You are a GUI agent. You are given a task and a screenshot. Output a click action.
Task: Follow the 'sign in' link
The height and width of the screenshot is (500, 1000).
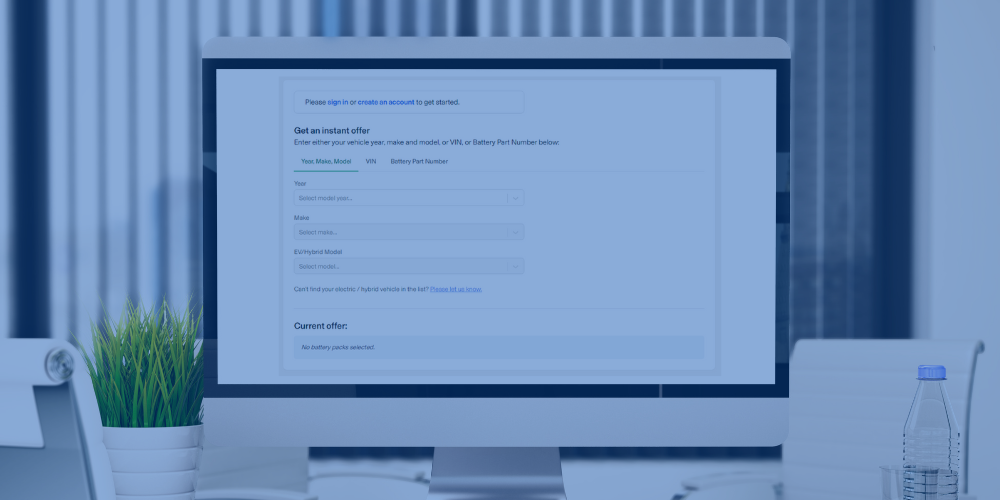pyautogui.click(x=338, y=102)
